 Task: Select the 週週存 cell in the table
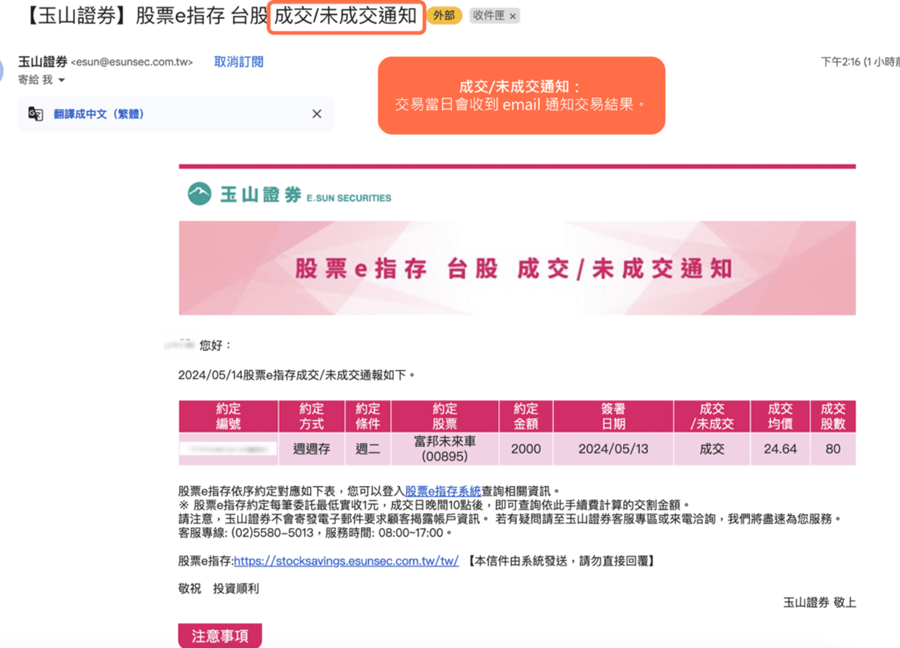tap(312, 449)
